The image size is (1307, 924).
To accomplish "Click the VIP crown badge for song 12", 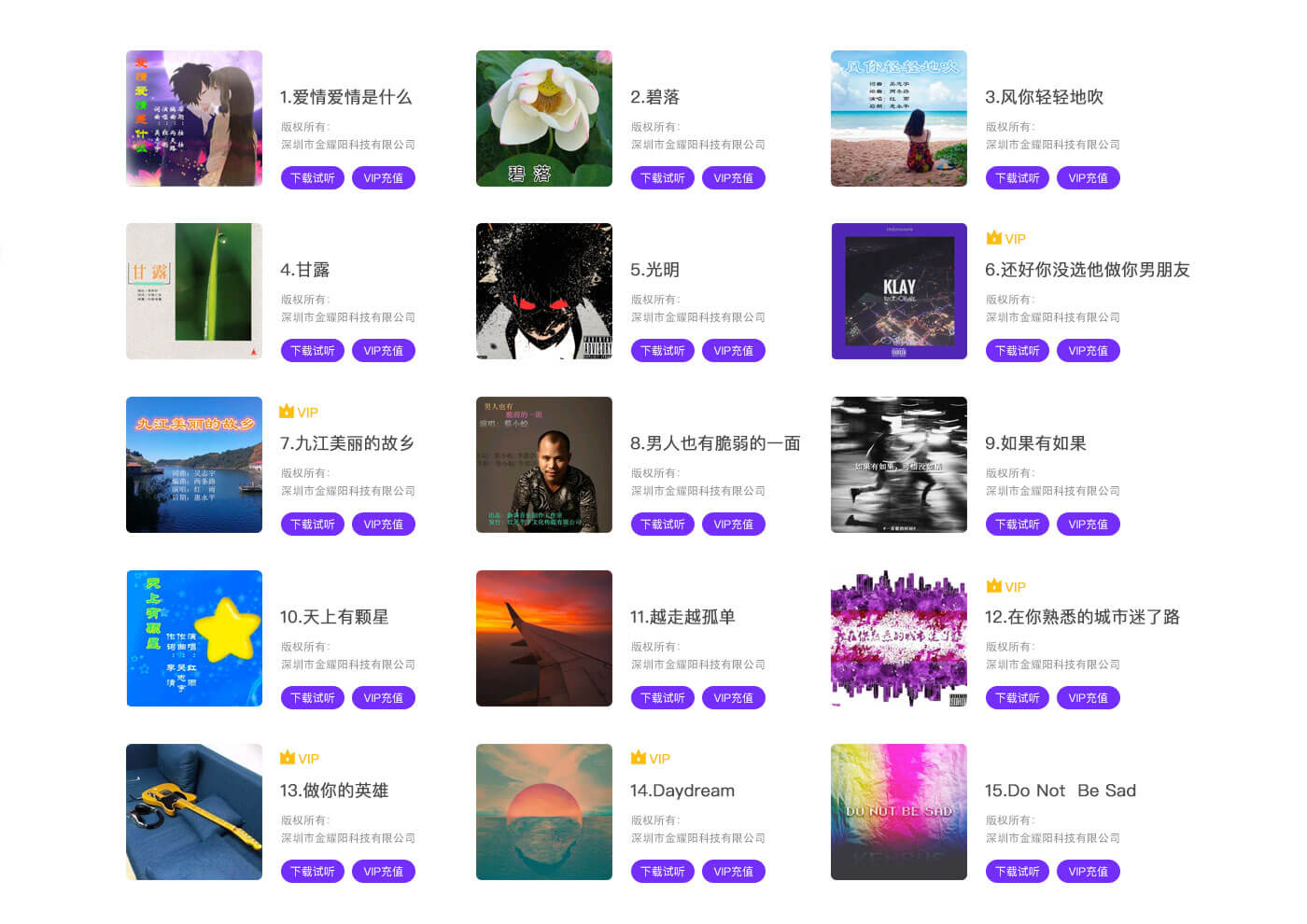I will click(x=994, y=586).
